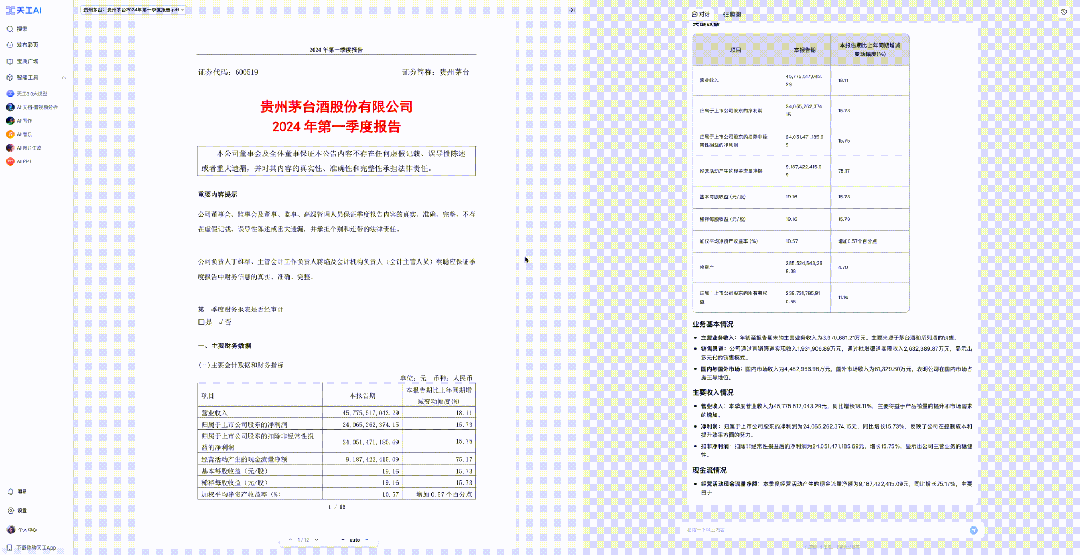This screenshot has height=555, width=1080.
Task: Click the red document title heading
Action: point(336,116)
